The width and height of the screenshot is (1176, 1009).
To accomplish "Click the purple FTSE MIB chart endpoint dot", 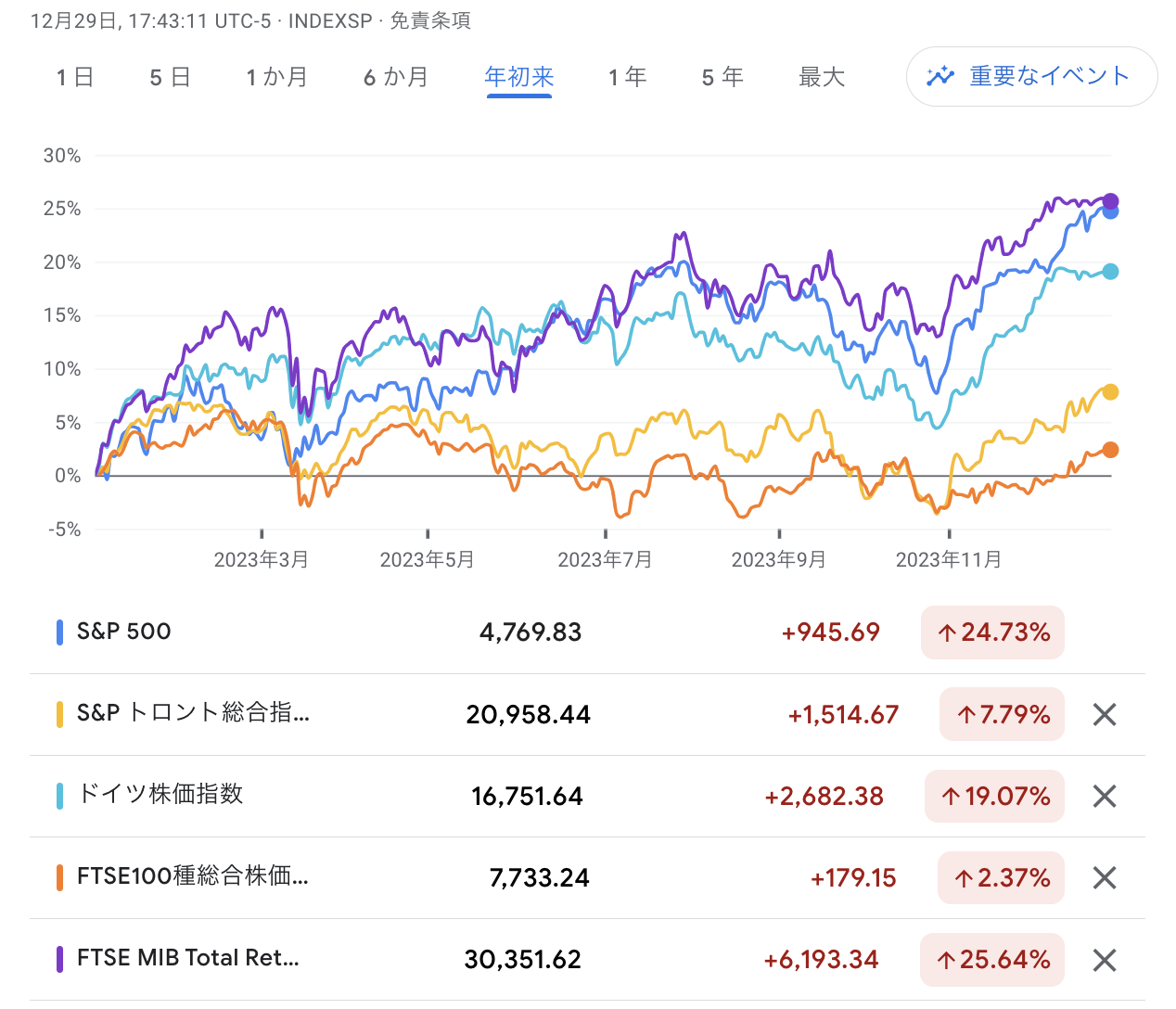I will coord(1110,201).
